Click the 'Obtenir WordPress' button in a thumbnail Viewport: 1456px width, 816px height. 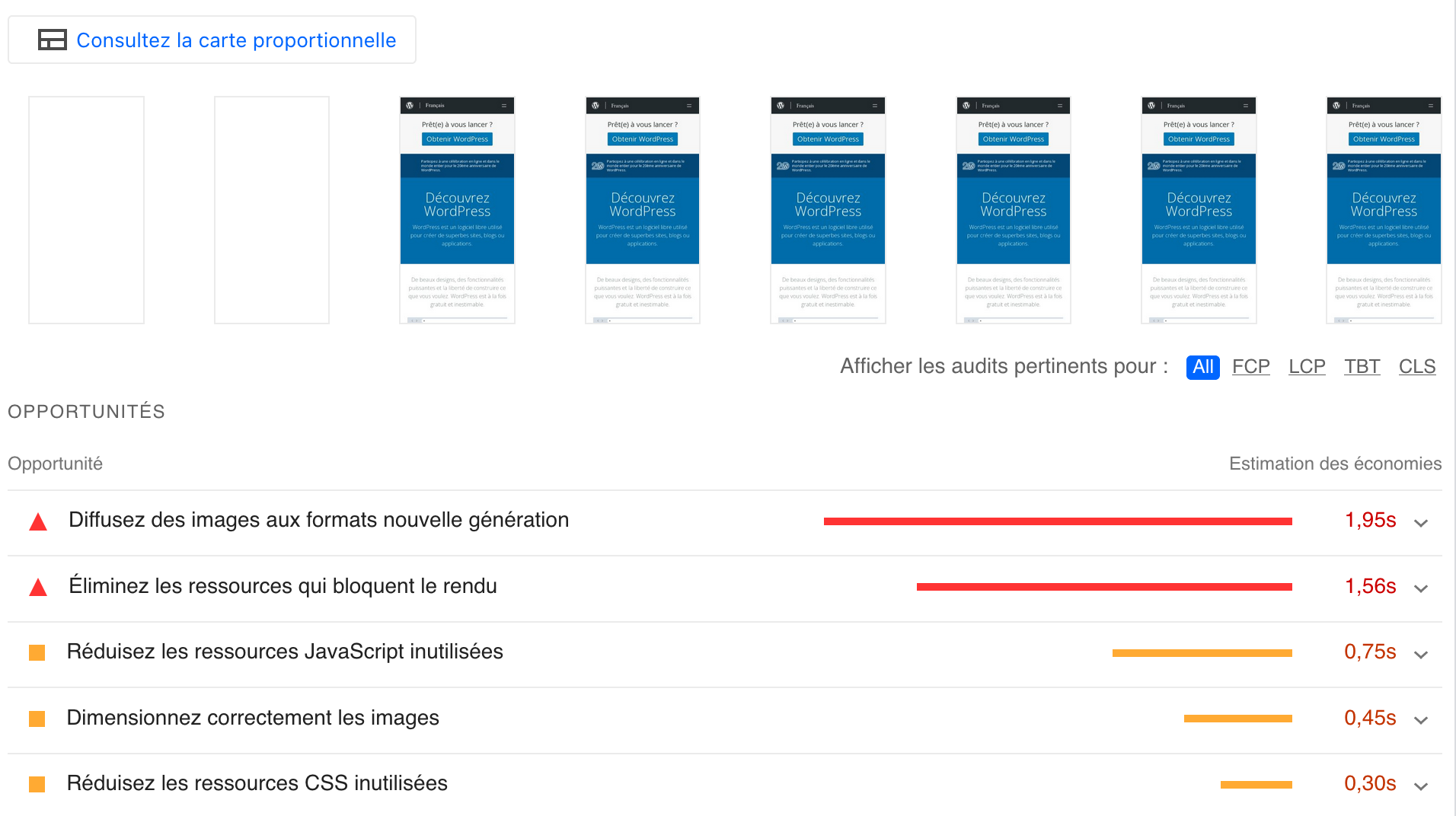[456, 139]
